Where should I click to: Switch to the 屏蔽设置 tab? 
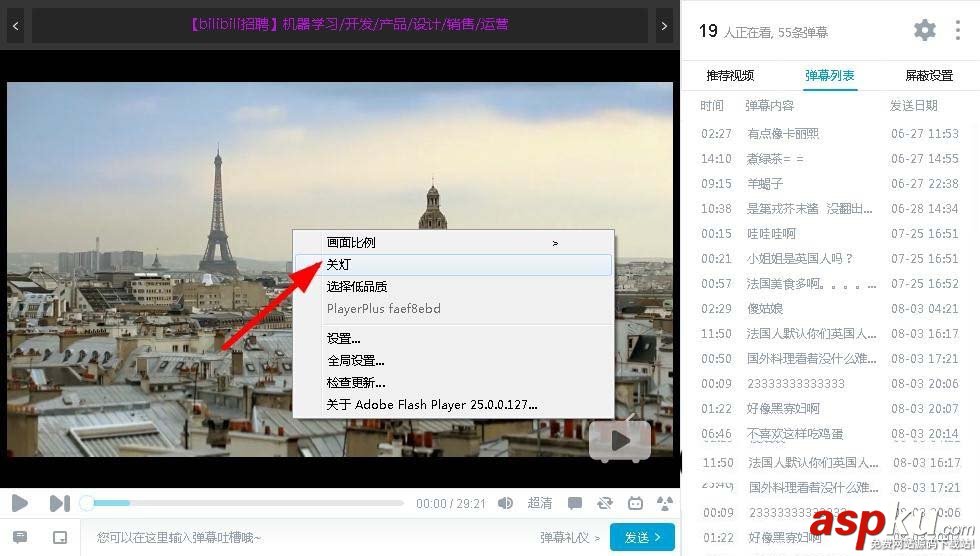point(929,76)
